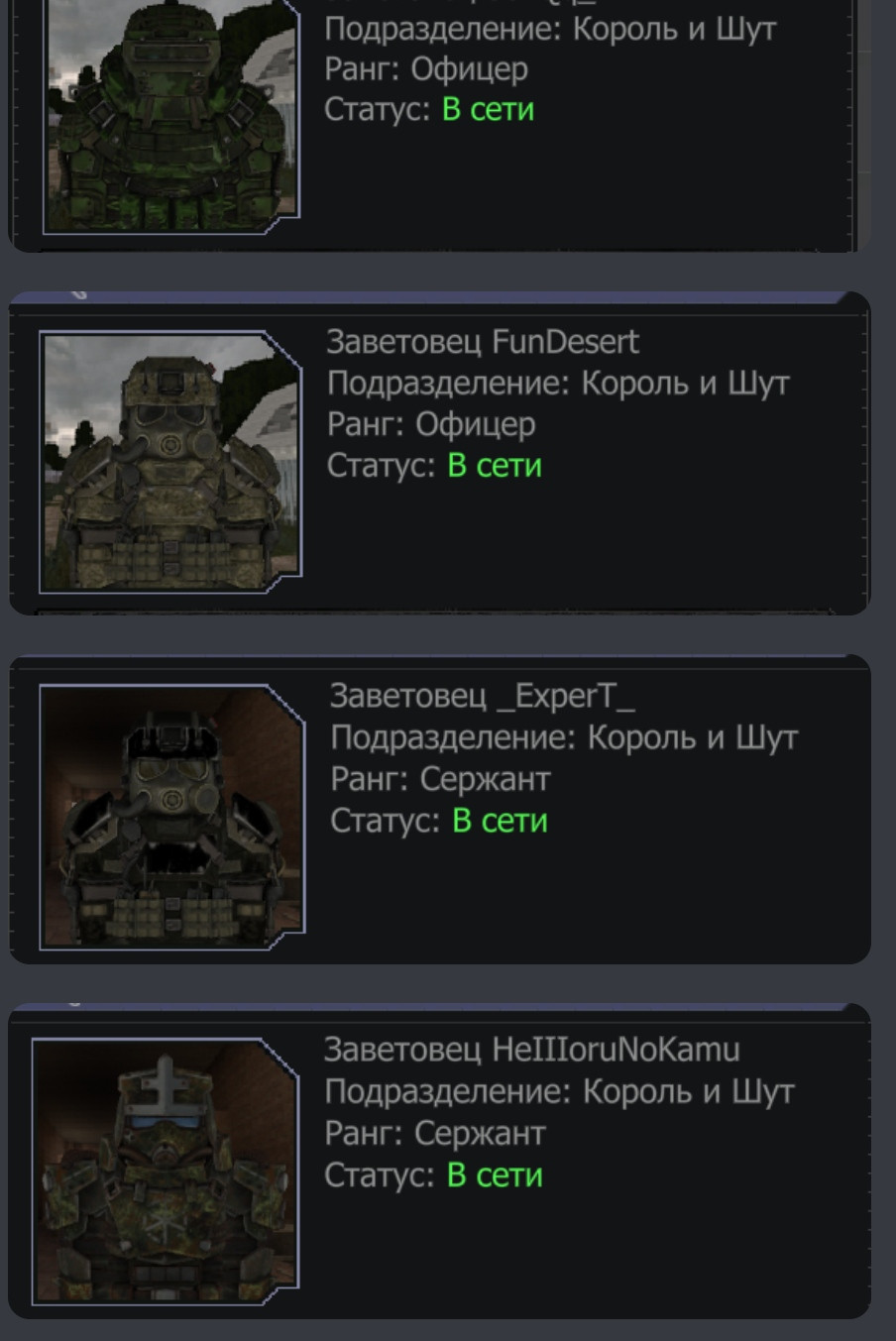Open the top green camouflage avatar

[170, 116]
